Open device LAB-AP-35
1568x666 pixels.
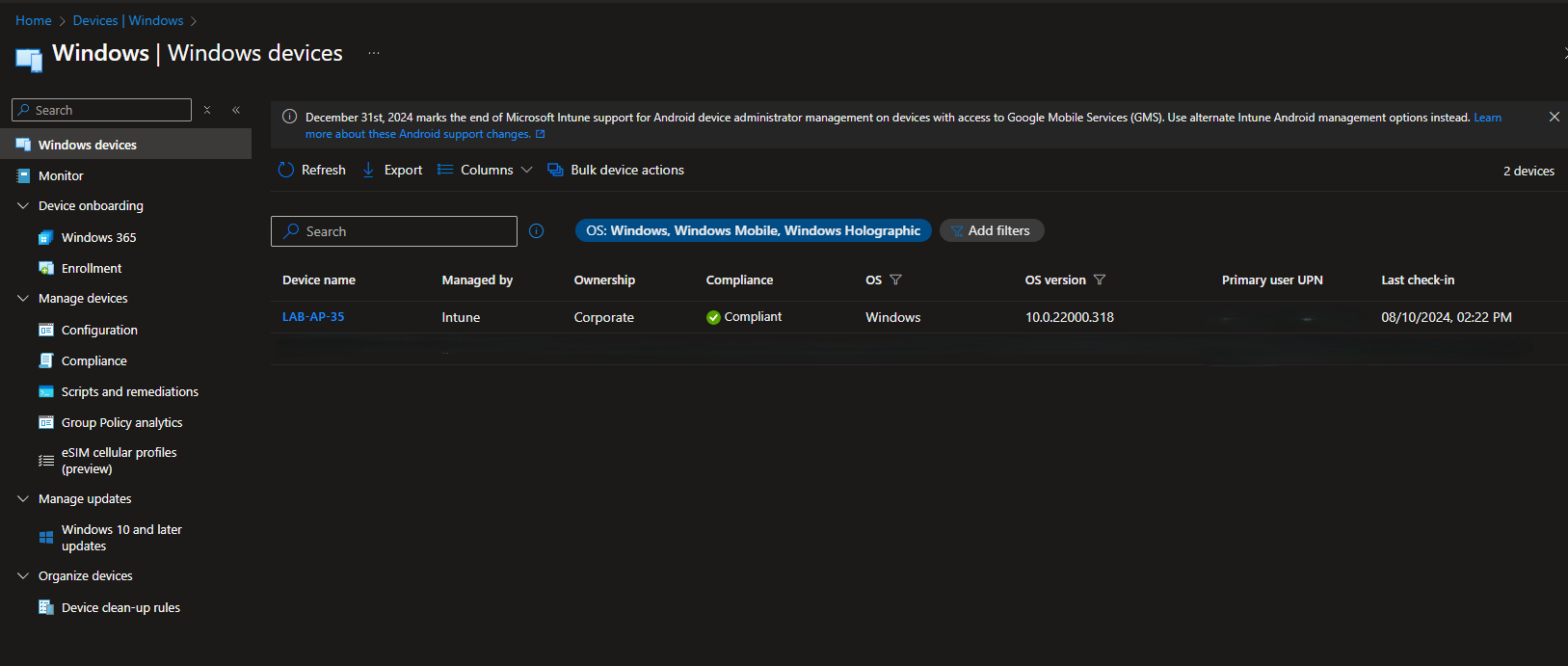[x=313, y=316]
